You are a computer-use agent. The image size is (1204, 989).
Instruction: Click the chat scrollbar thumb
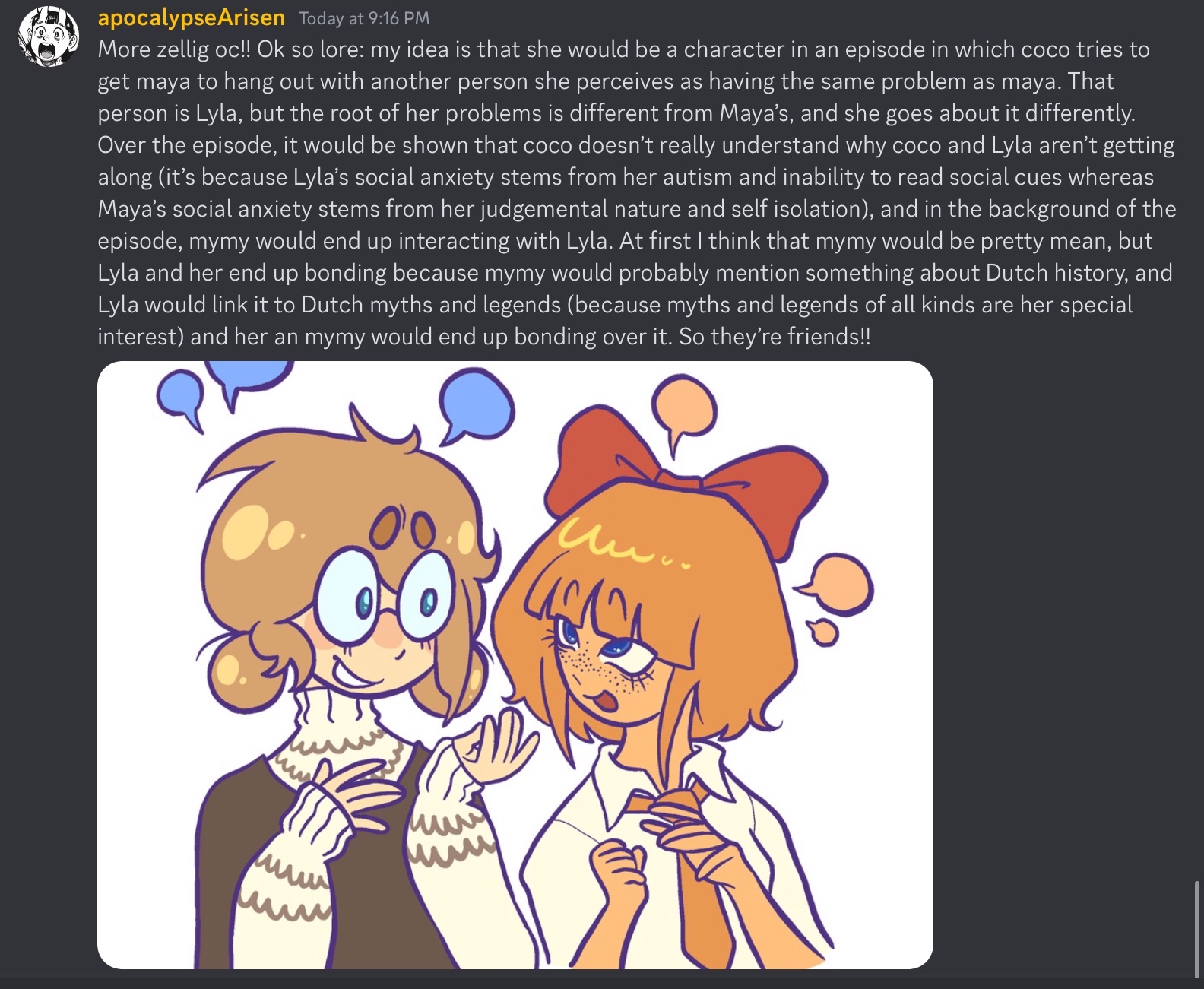point(1197,929)
